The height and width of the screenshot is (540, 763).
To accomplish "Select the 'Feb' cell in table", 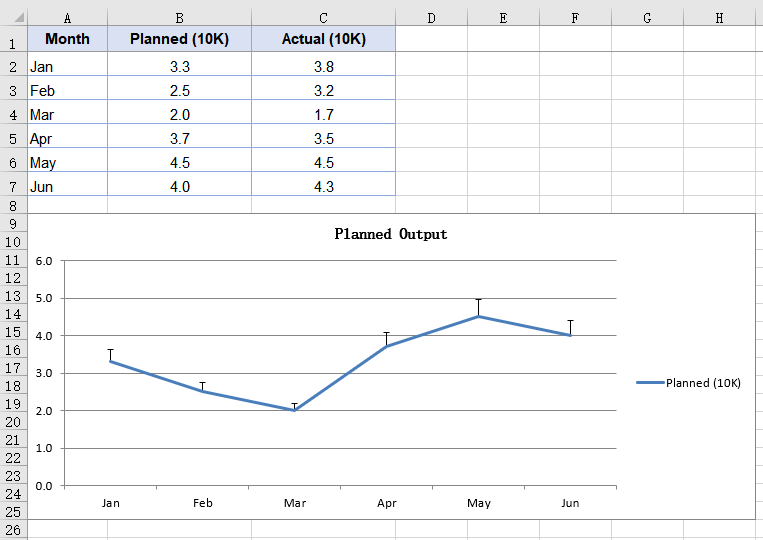I will tap(68, 89).
